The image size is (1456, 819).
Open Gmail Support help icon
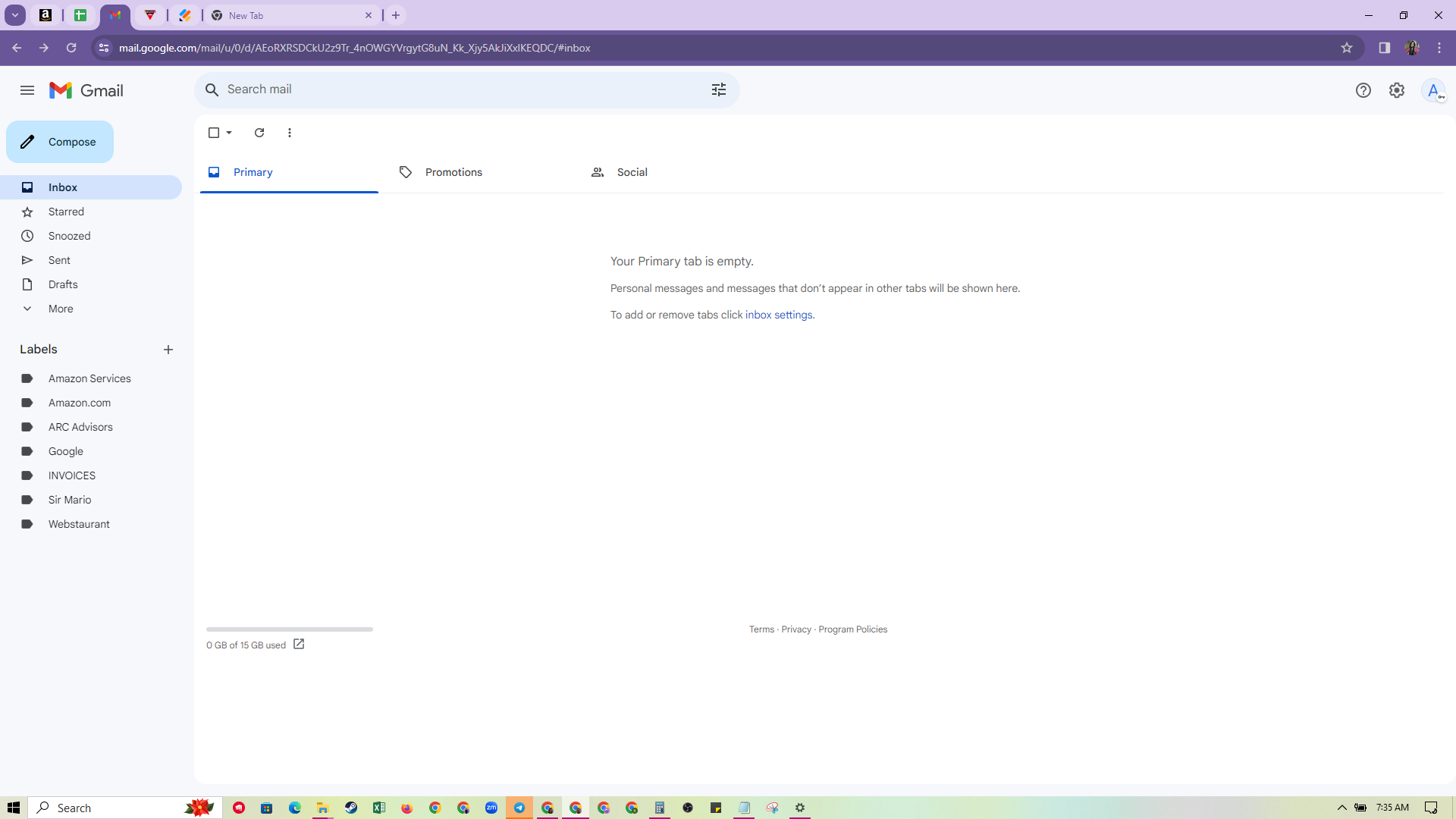(x=1363, y=90)
